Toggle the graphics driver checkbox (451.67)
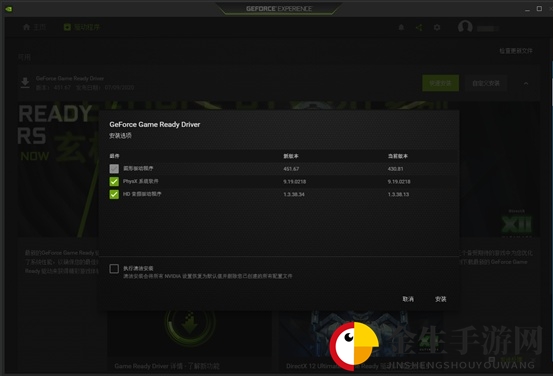553x376 pixels. [x=114, y=169]
